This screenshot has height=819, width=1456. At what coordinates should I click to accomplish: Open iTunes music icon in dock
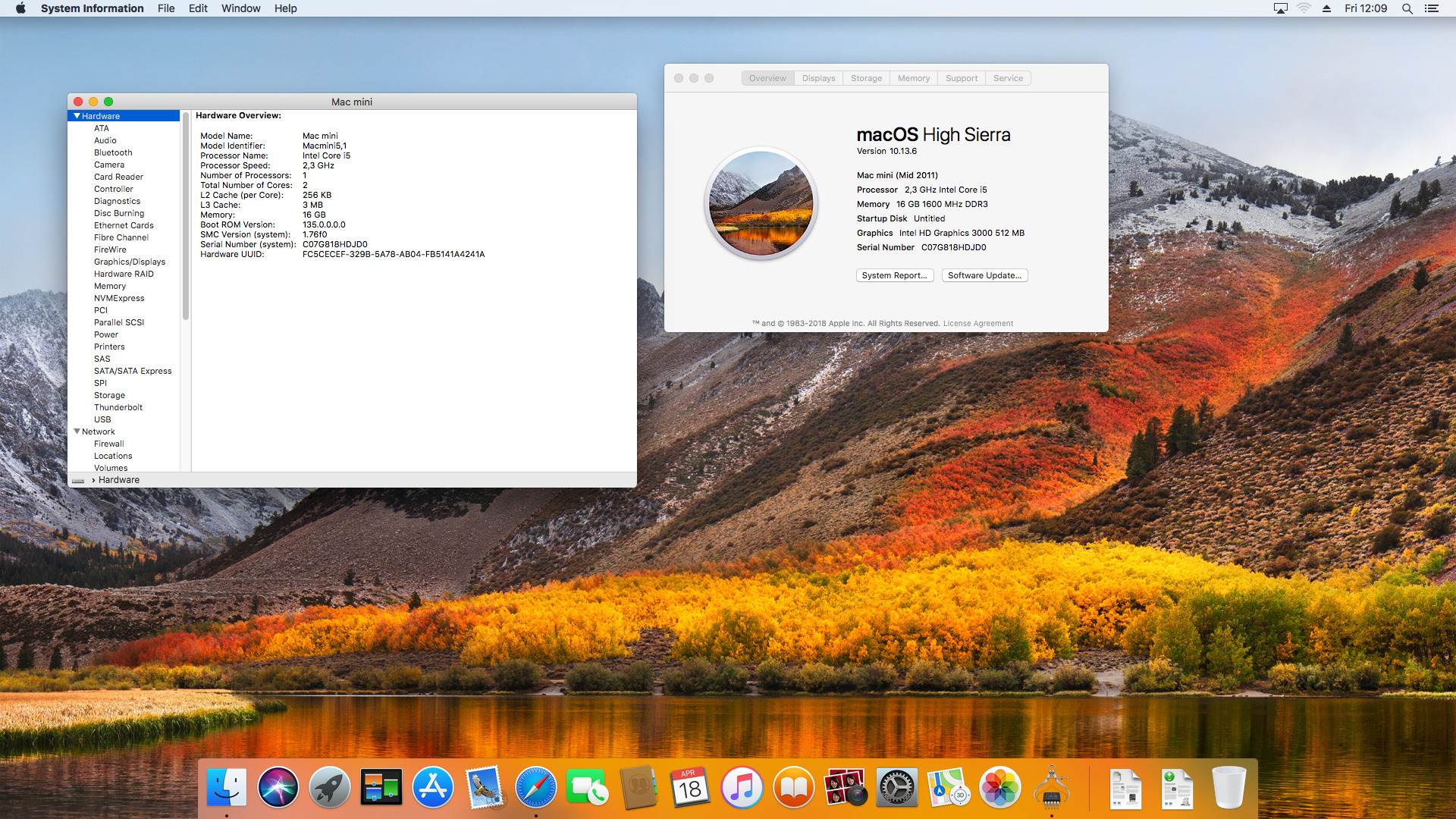tap(742, 787)
